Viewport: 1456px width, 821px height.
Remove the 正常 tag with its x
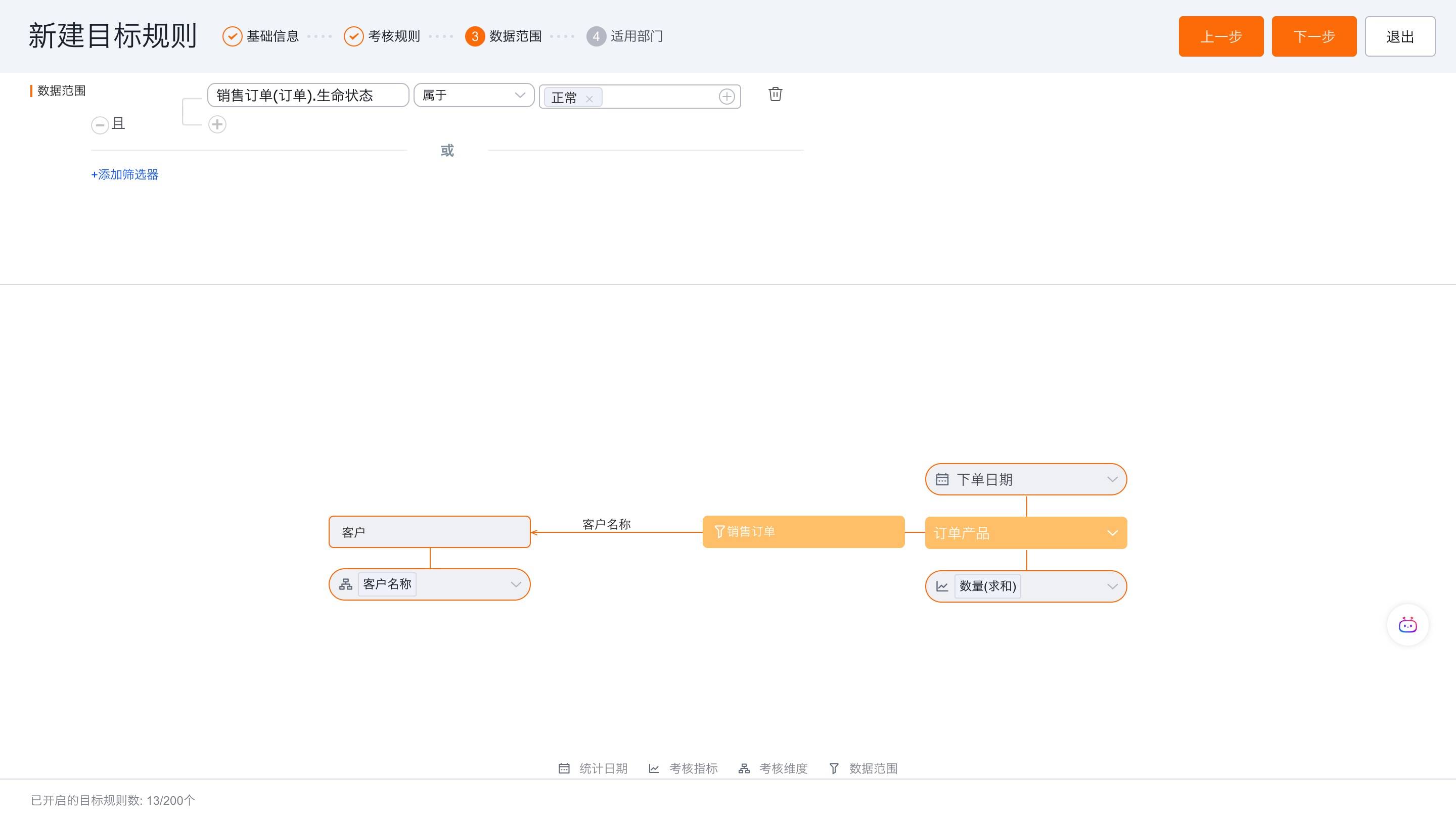point(589,98)
